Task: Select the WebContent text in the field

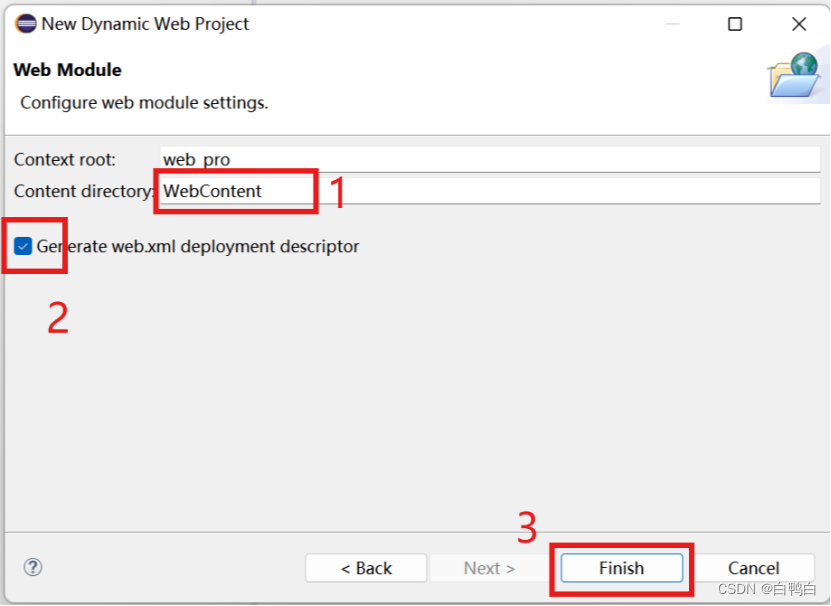Action: pos(213,191)
